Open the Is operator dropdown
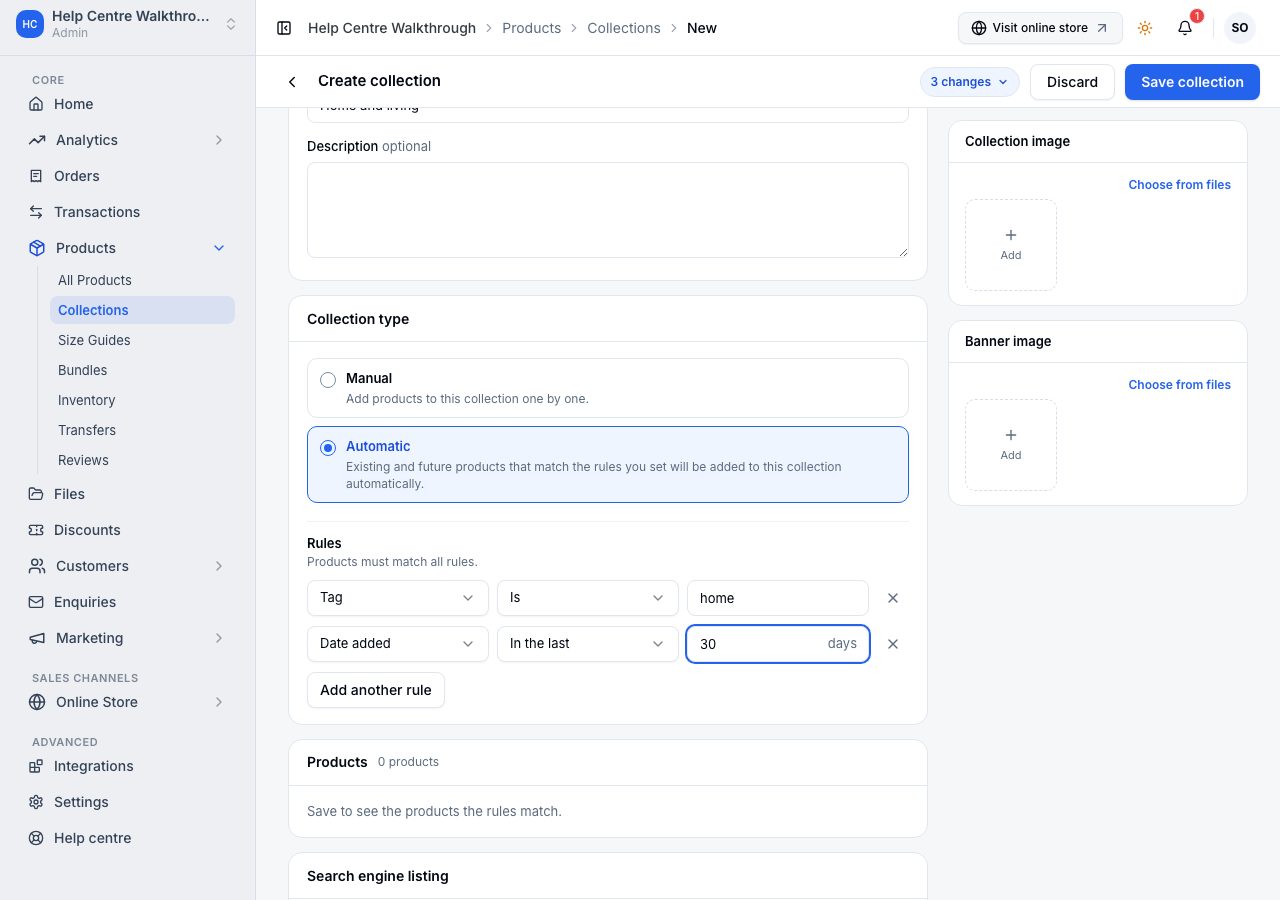This screenshot has height=900, width=1280. (588, 598)
